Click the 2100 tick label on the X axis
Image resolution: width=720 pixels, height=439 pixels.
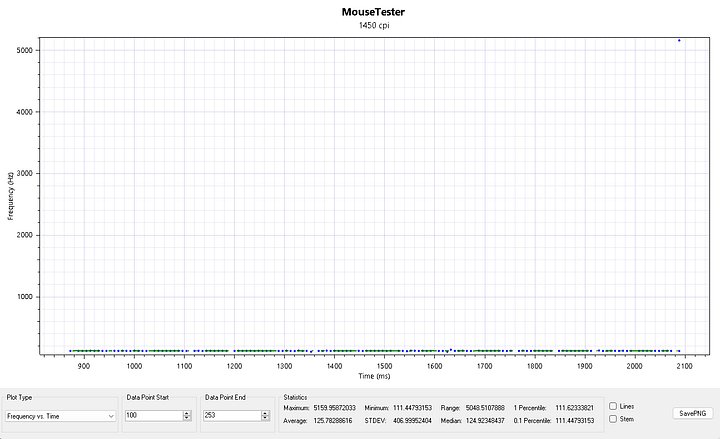(x=684, y=366)
